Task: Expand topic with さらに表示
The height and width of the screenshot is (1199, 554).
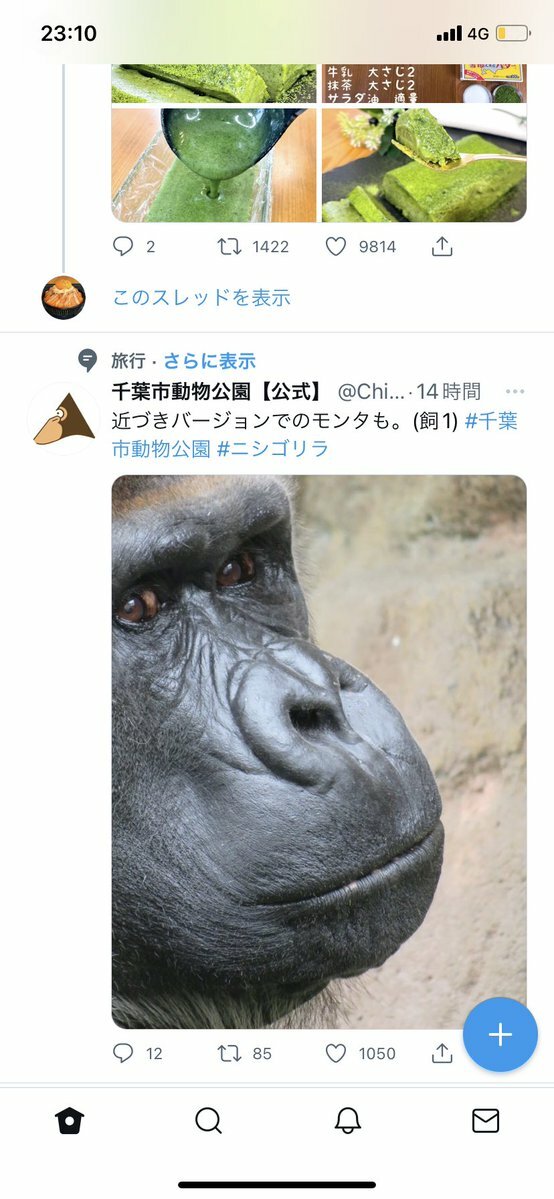Action: pyautogui.click(x=210, y=361)
